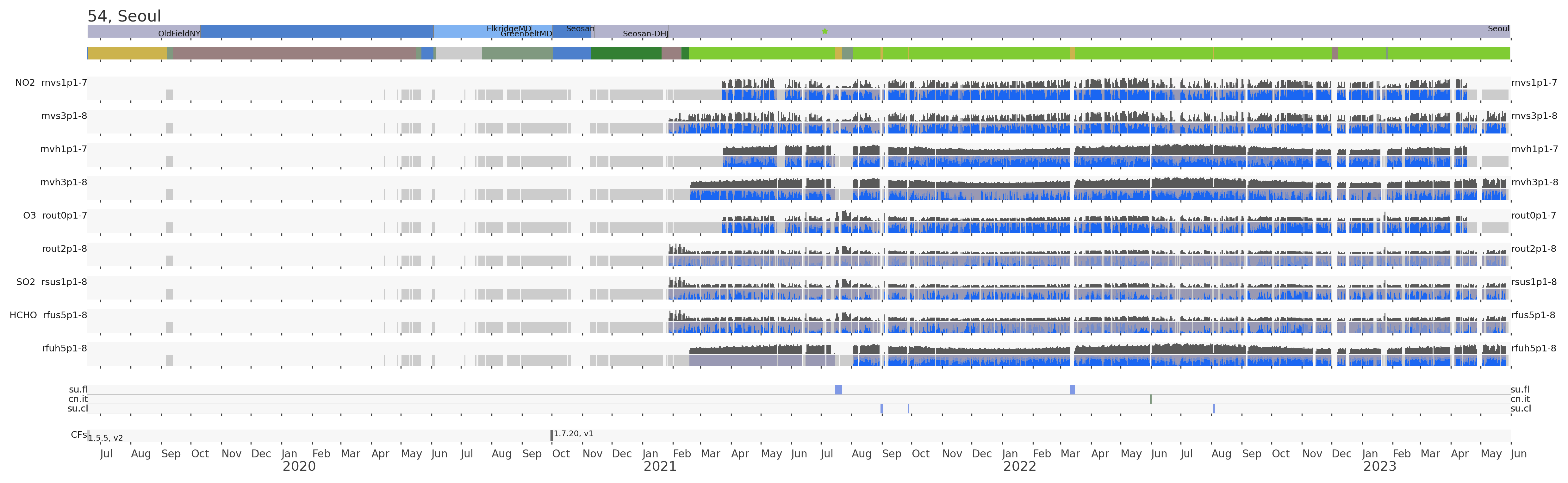Click the dark green segment in color bar
Image resolution: width=1568 pixels, height=483 pixels.
click(x=626, y=53)
